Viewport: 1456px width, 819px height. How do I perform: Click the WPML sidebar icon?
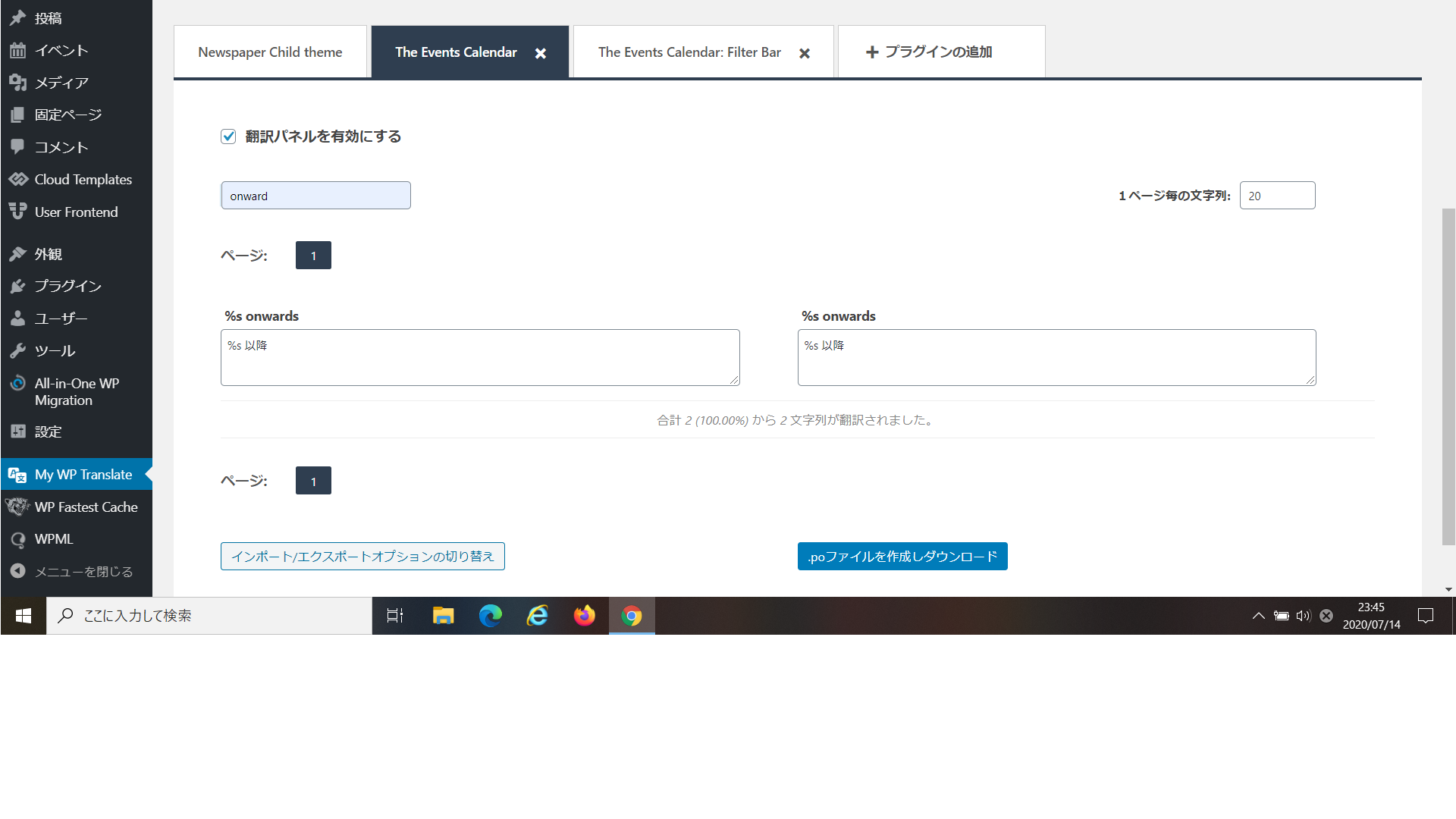point(17,539)
